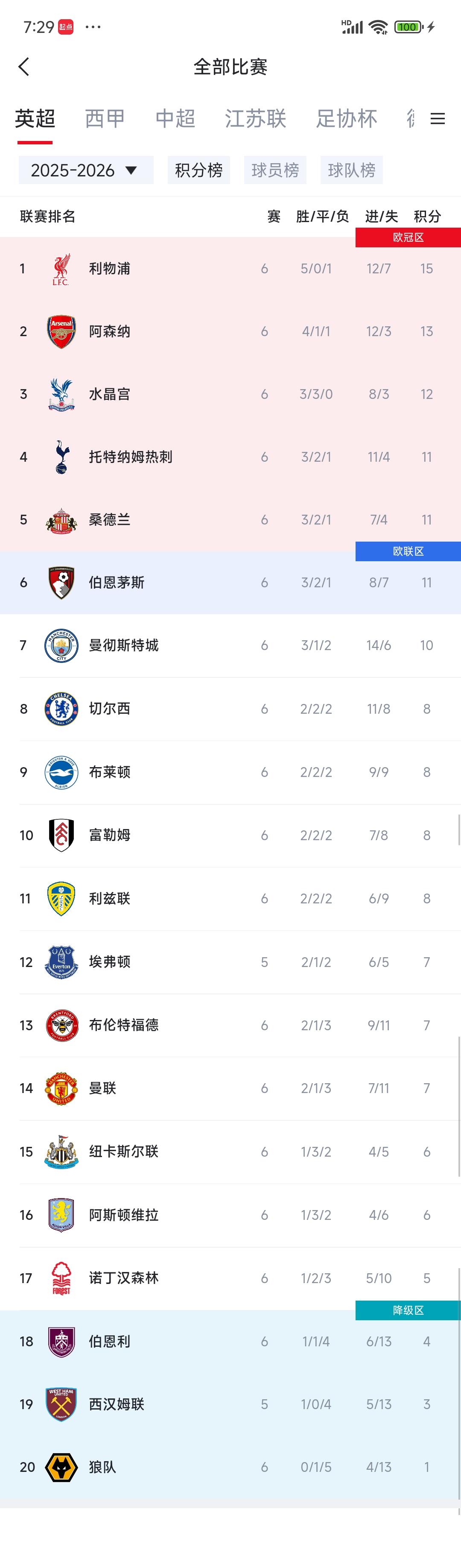Open the 曼联 team row
This screenshot has height=1568, width=461.
(230, 1088)
